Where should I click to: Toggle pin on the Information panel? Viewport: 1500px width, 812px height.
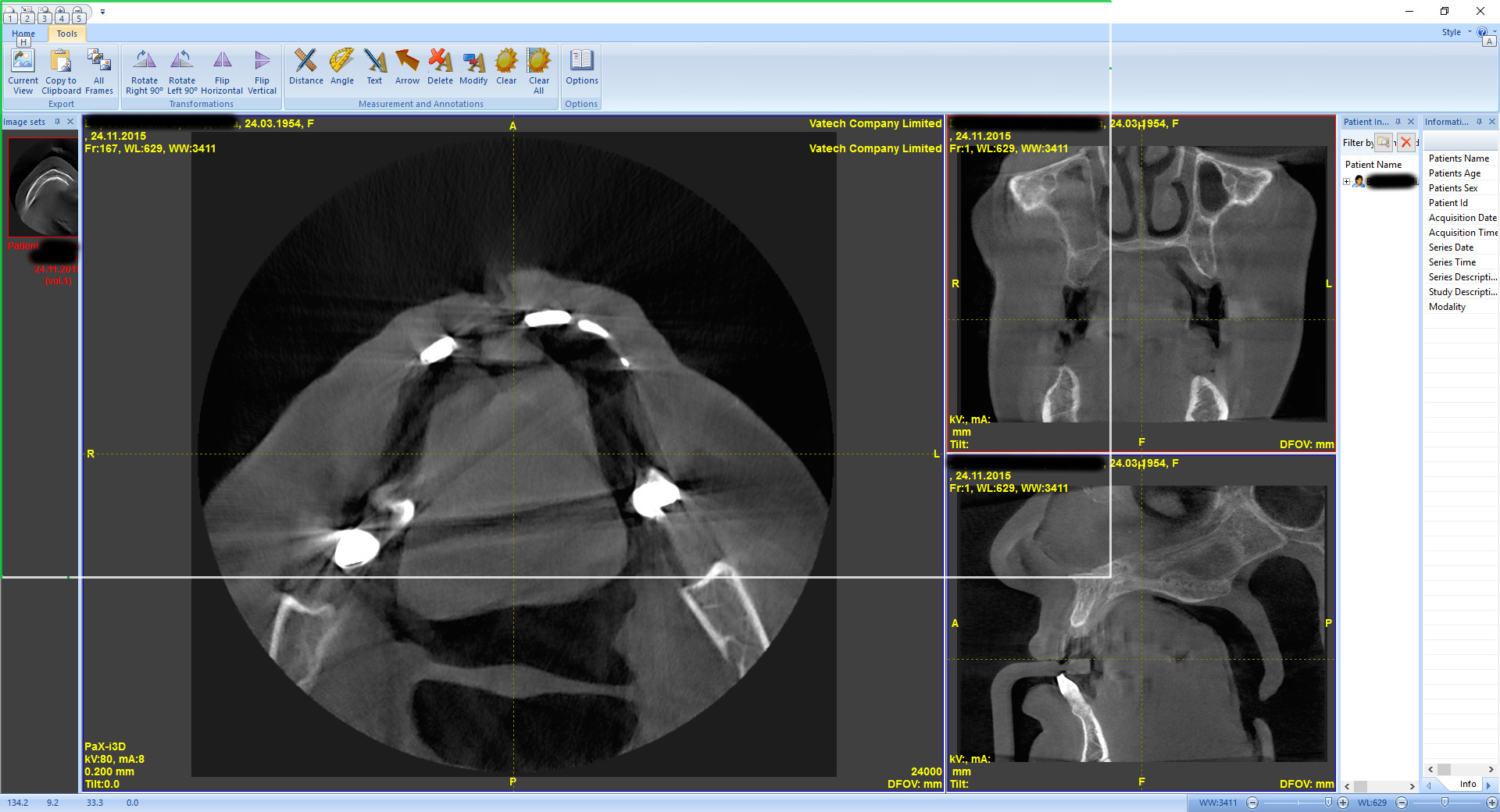click(x=1479, y=122)
